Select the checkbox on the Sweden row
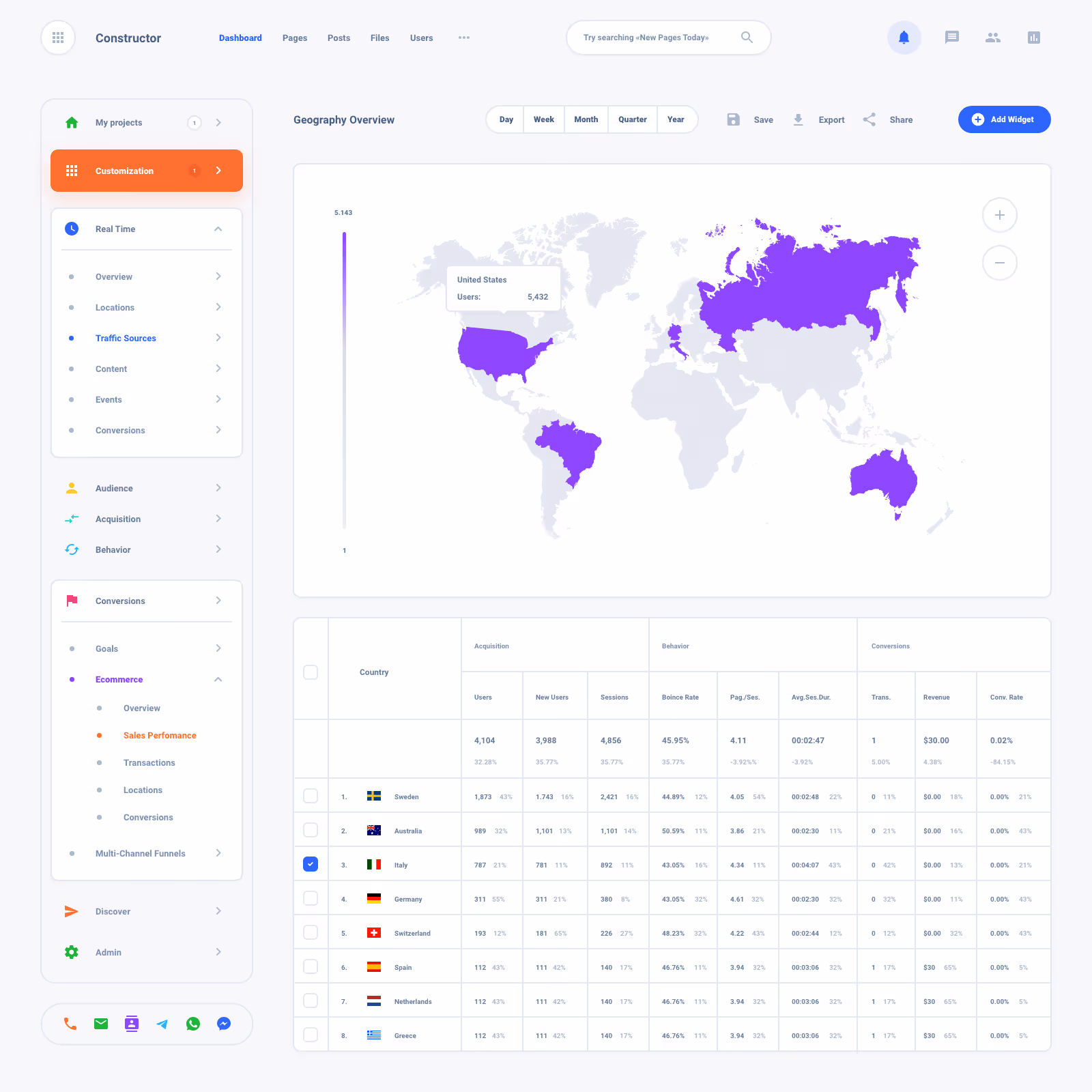Viewport: 1092px width, 1092px height. pyautogui.click(x=311, y=796)
